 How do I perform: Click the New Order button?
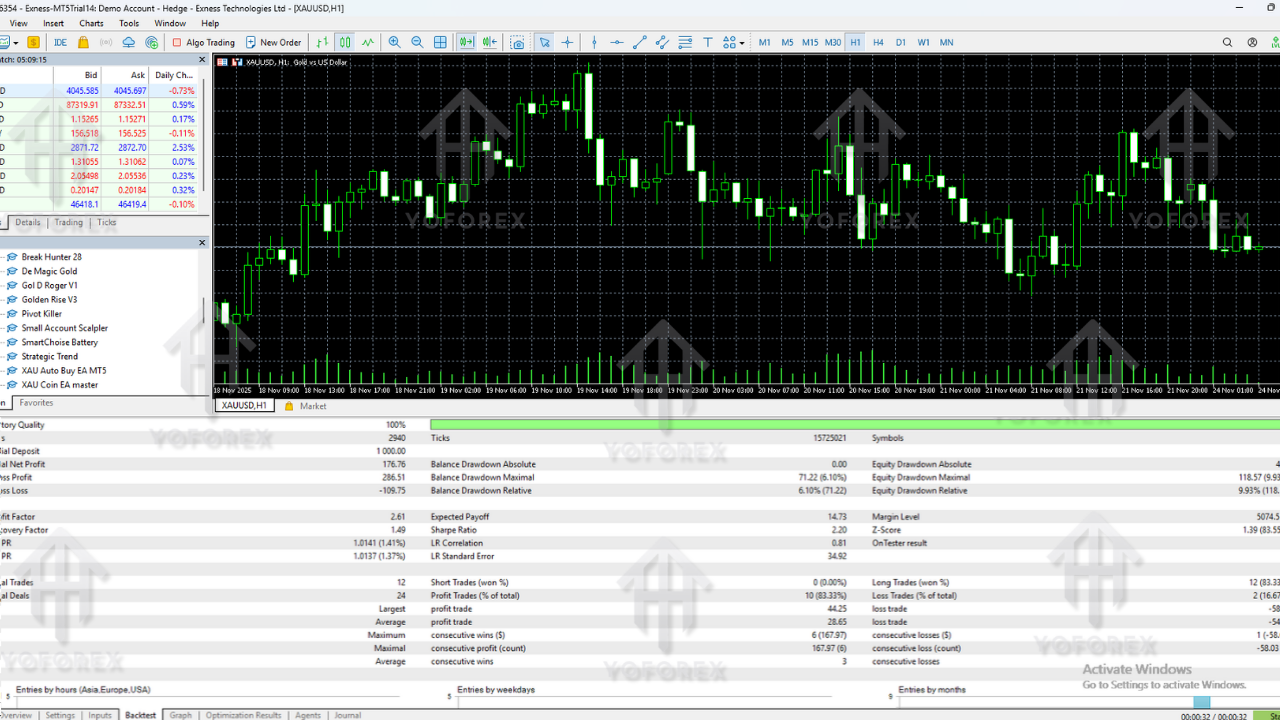[x=273, y=43]
